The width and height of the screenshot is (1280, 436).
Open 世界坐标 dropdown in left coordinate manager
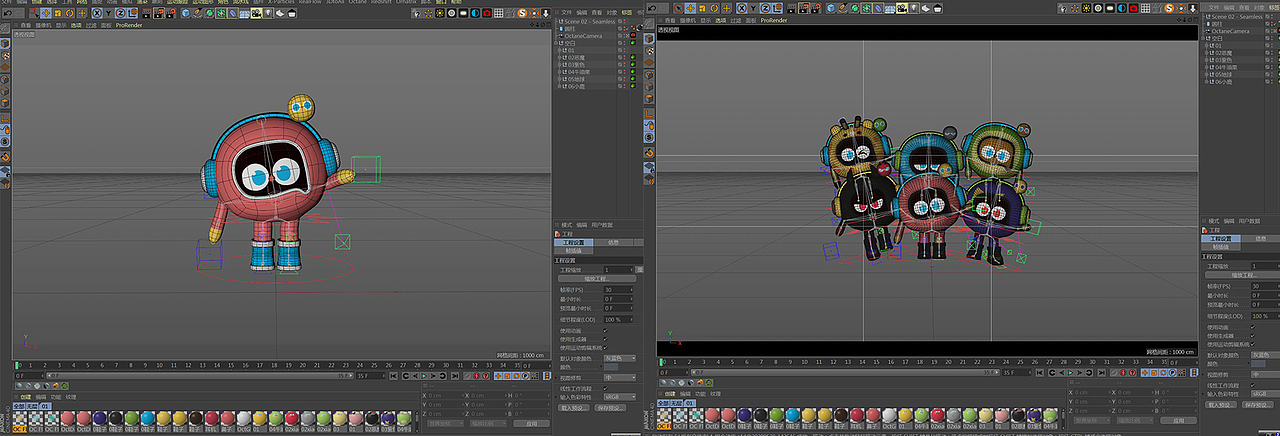(446, 423)
